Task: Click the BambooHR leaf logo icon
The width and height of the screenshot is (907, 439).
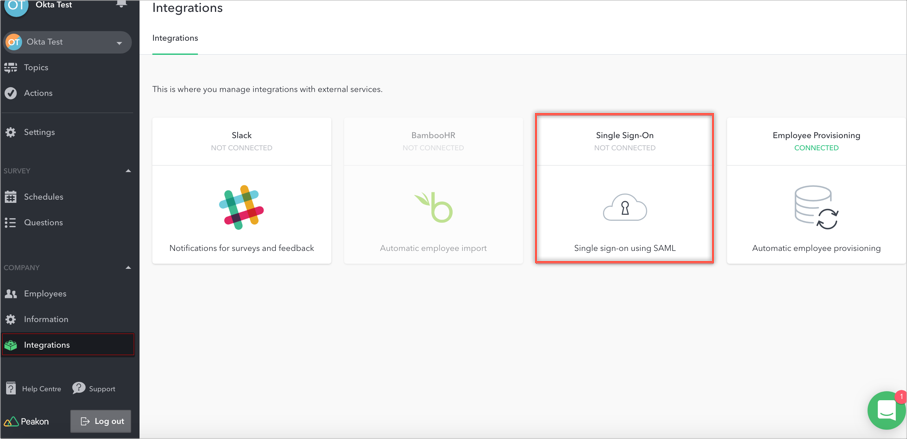Action: (x=433, y=207)
